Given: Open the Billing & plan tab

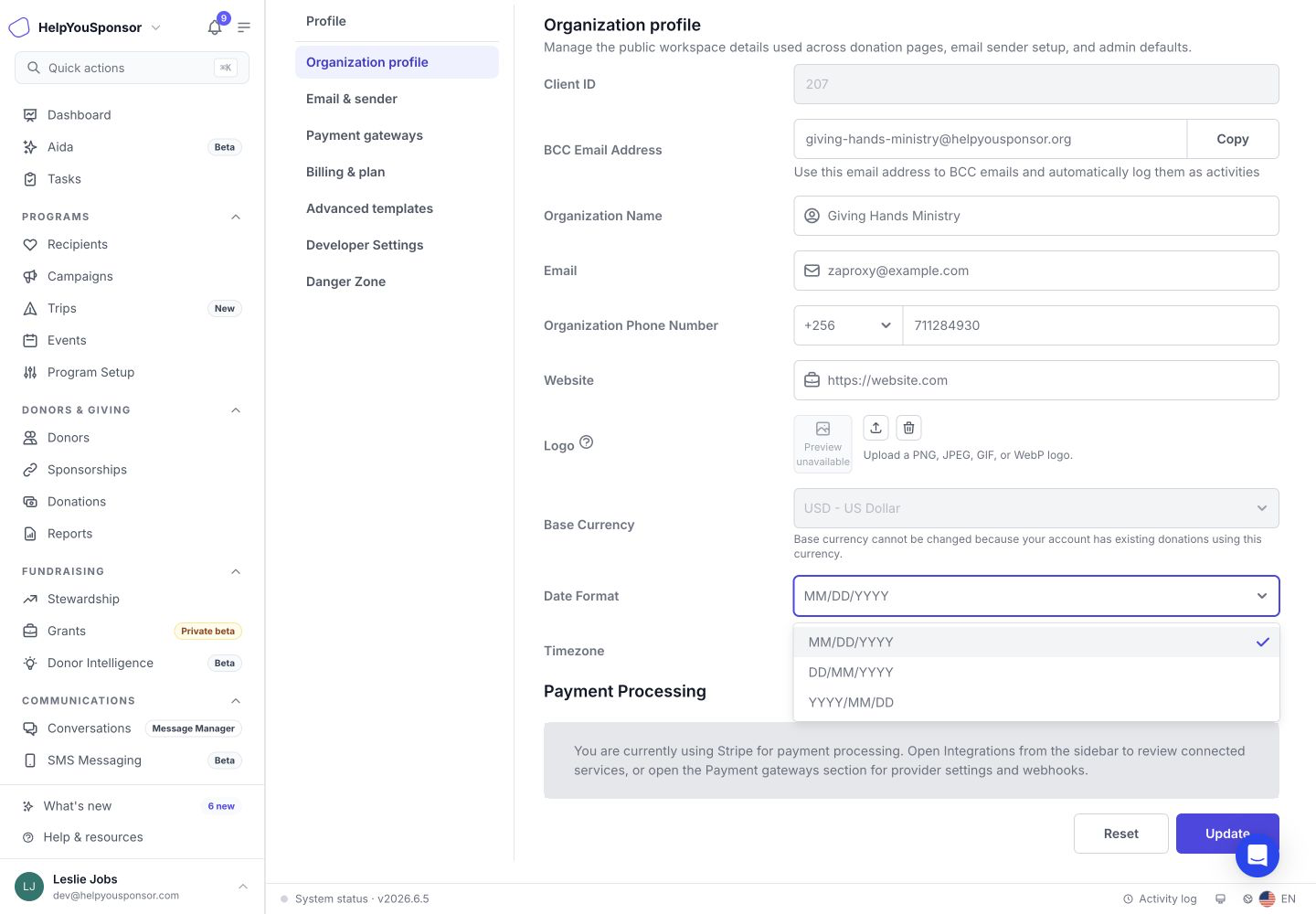Looking at the screenshot, I should pyautogui.click(x=397, y=172).
